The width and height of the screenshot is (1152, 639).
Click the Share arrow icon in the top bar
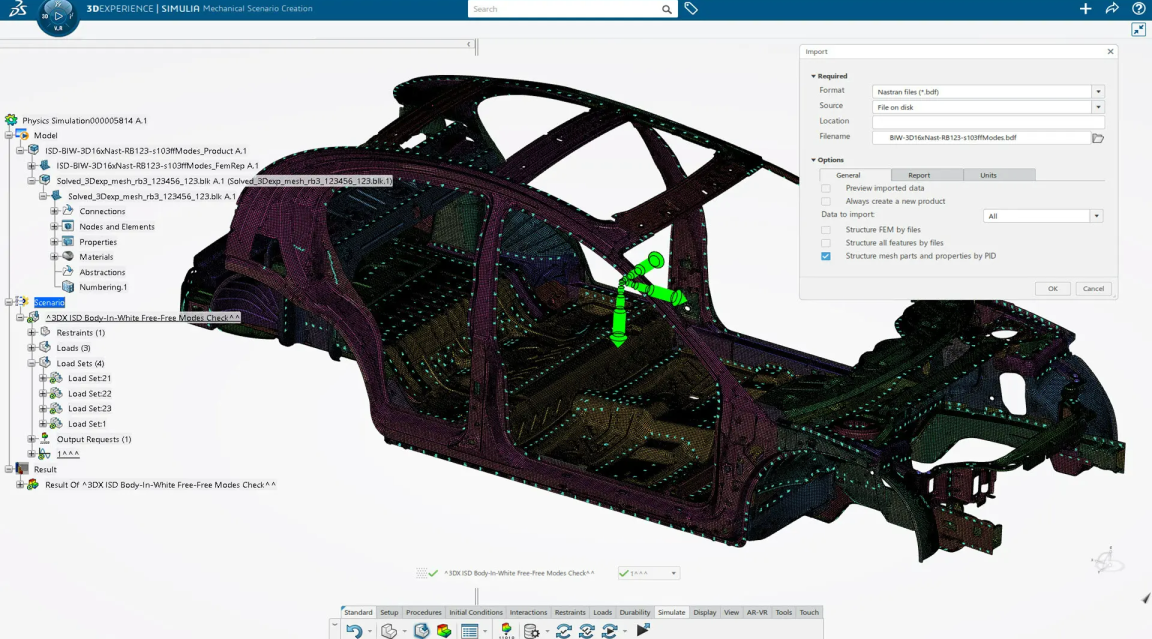click(1112, 9)
